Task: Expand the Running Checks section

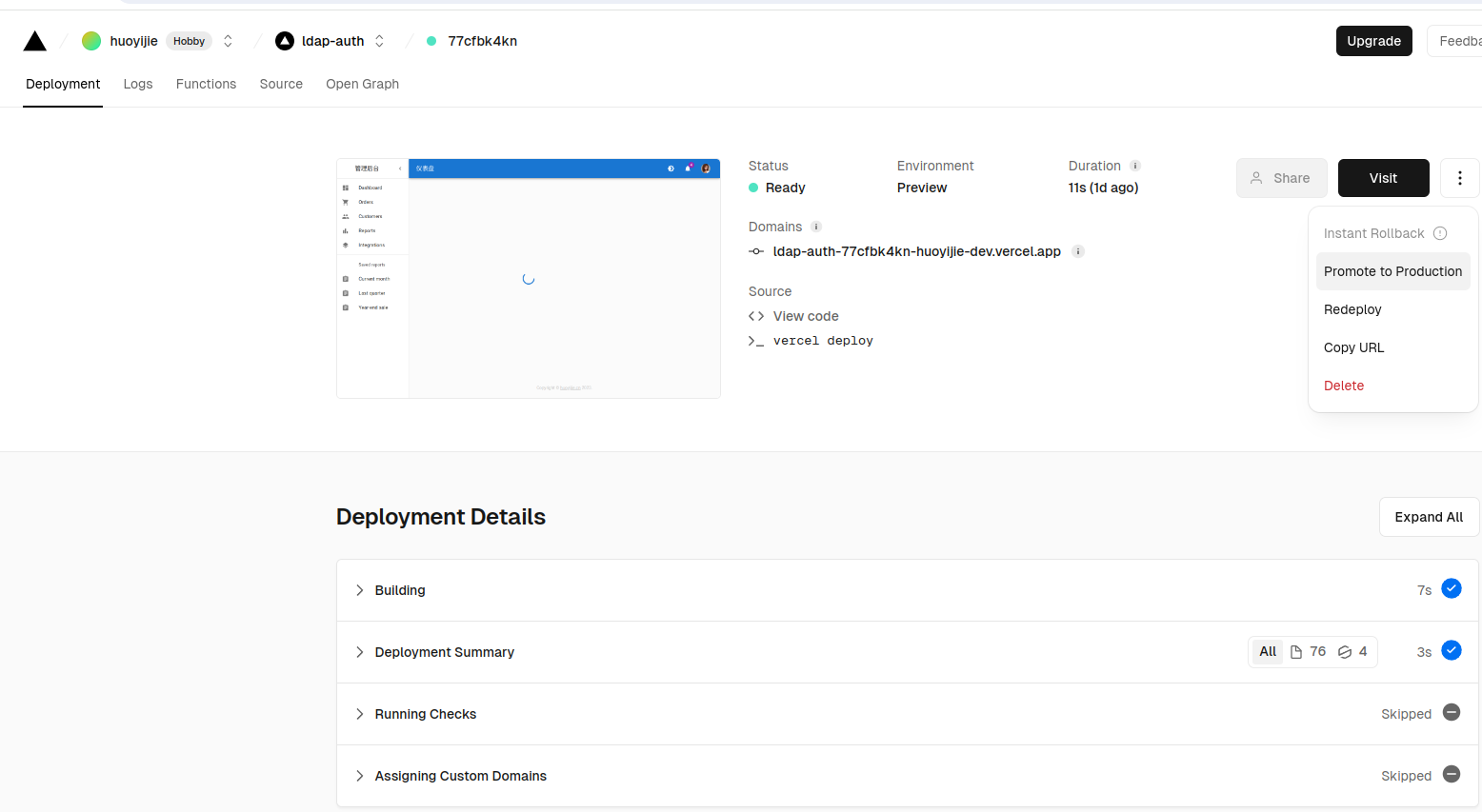Action: [x=360, y=714]
